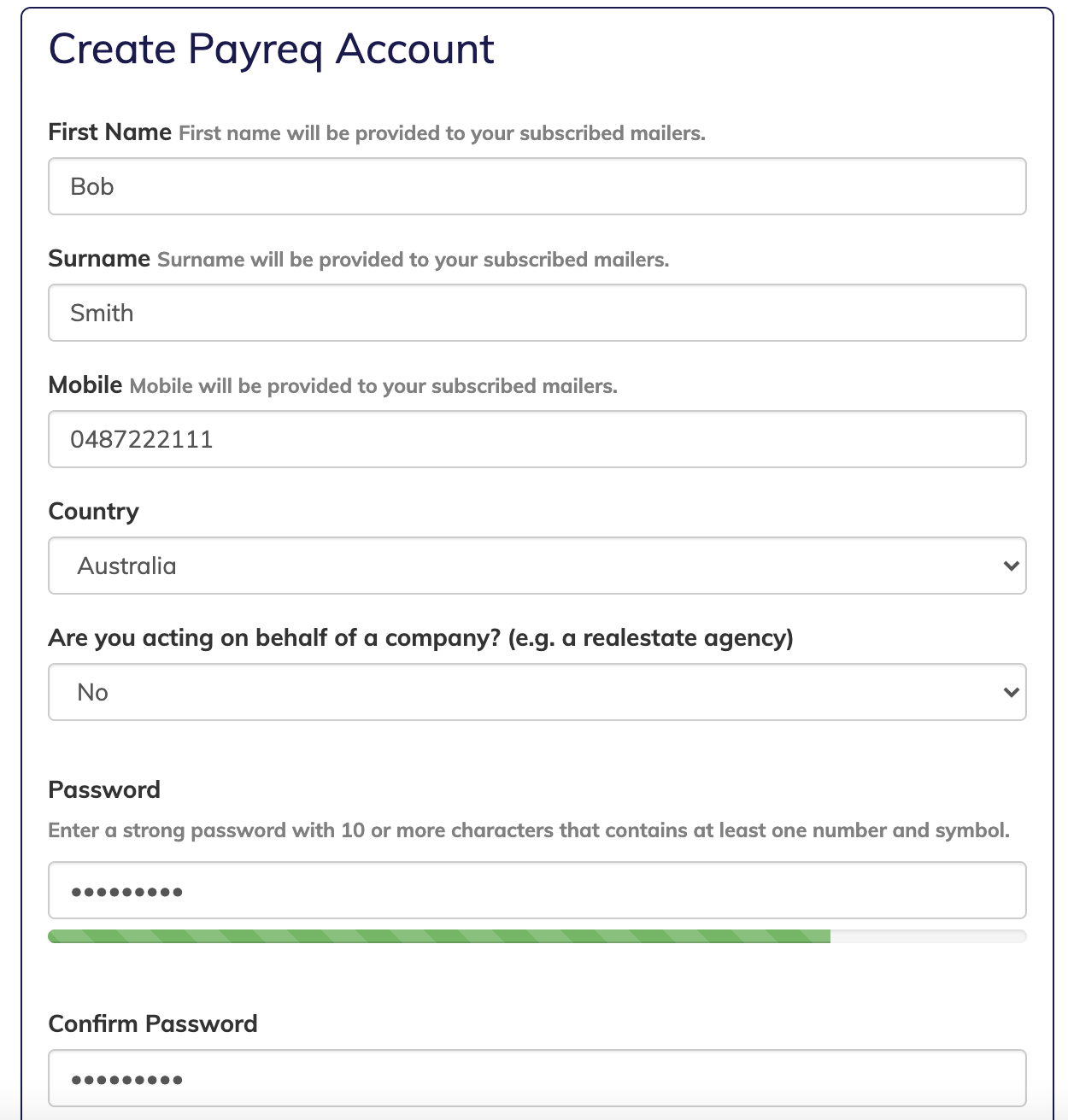Click the Surname label text
The width and height of the screenshot is (1068, 1120).
[x=99, y=258]
